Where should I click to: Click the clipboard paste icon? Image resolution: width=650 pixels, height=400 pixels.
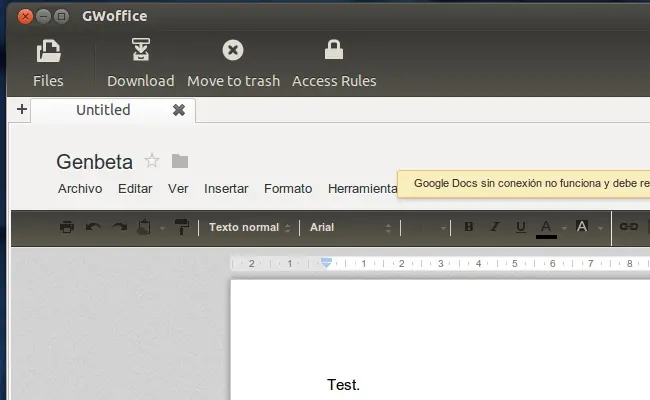[144, 227]
